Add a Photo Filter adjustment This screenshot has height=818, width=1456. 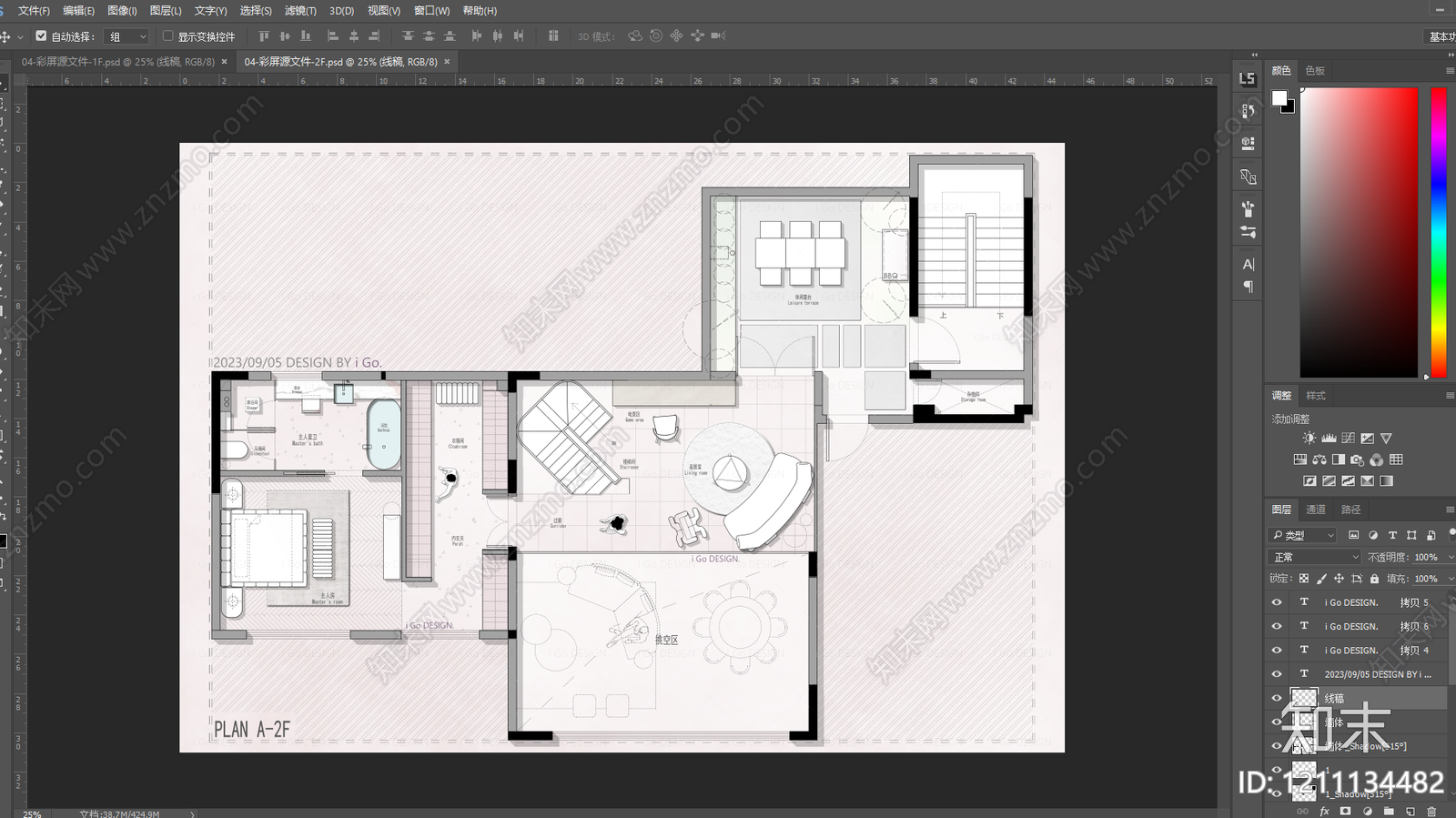pos(1357,459)
